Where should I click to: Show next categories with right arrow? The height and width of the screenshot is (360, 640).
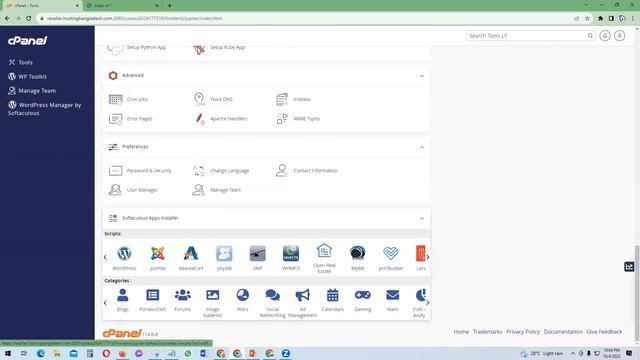pos(427,303)
